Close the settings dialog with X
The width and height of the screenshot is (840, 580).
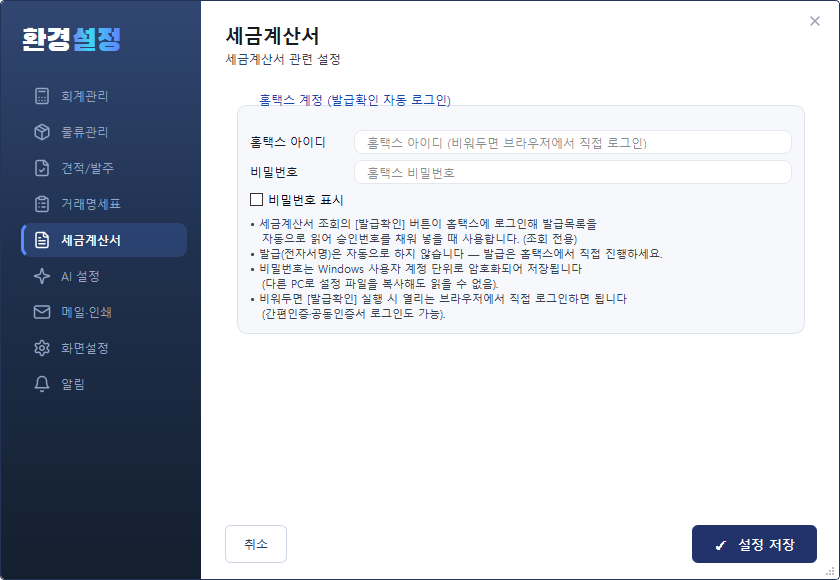click(x=815, y=21)
